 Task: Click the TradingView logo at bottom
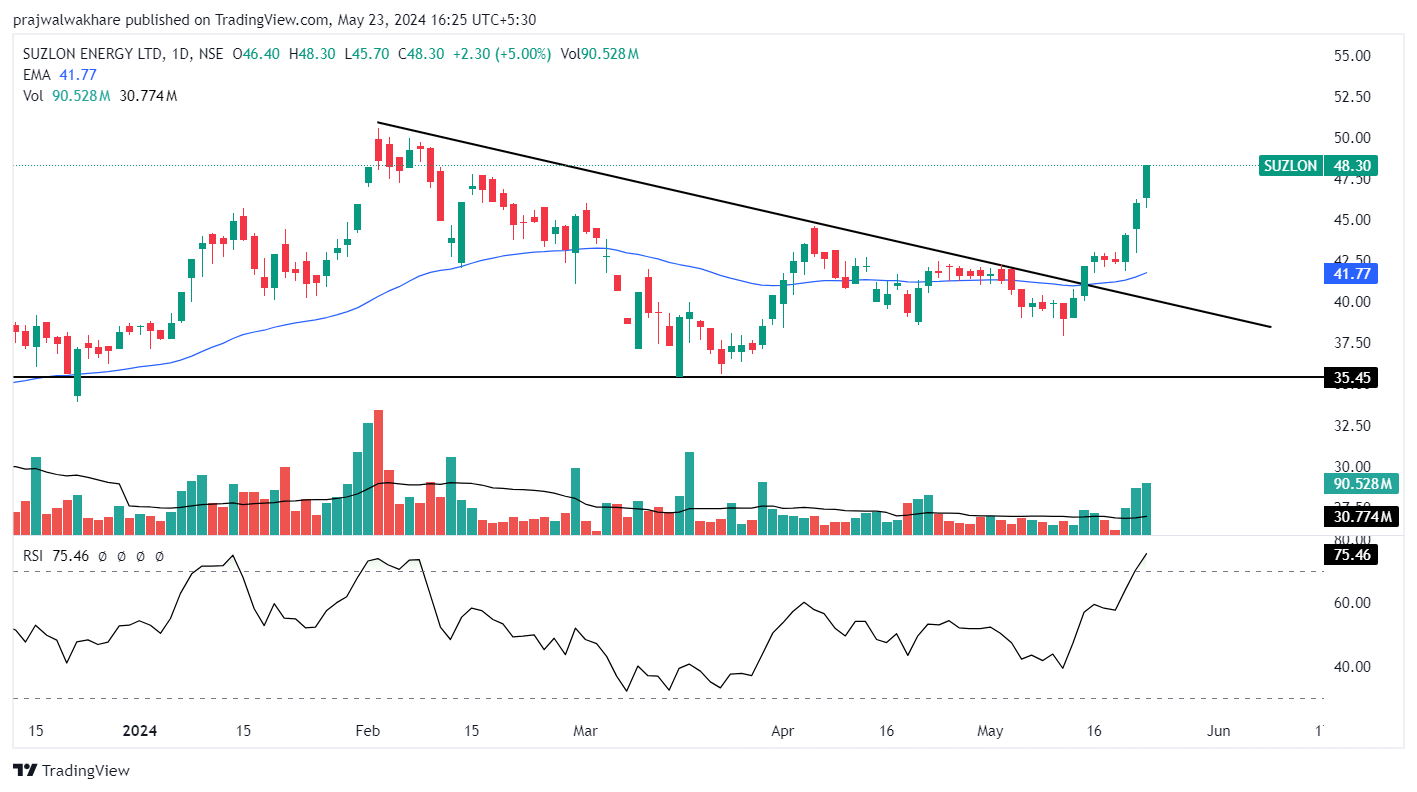[71, 770]
